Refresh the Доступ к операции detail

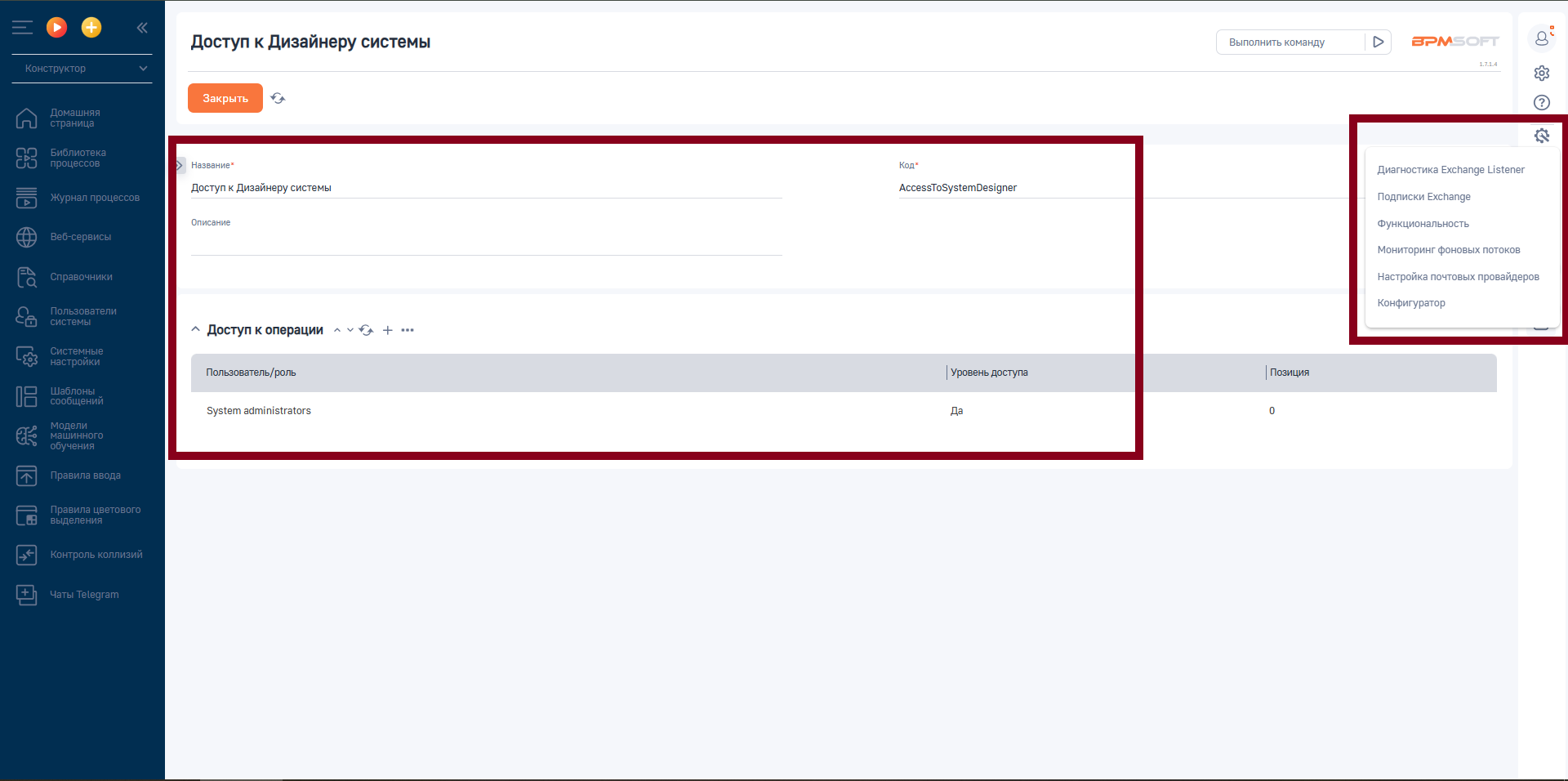pos(367,330)
